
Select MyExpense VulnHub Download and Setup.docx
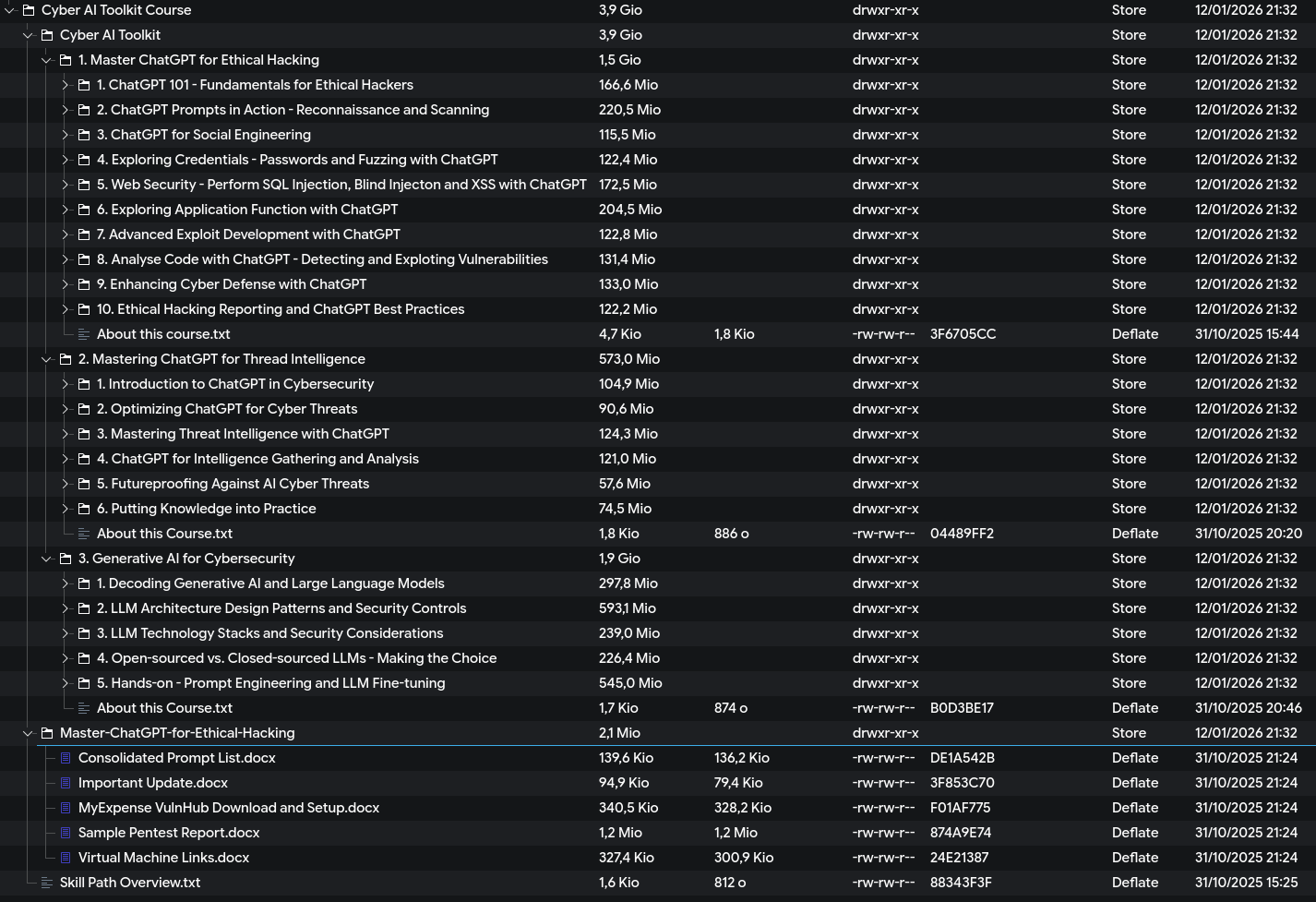pos(228,808)
